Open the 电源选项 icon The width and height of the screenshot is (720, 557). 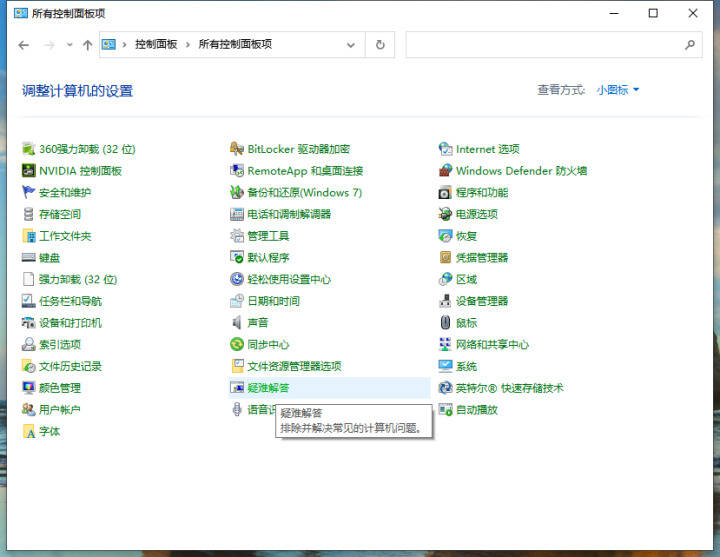(x=445, y=214)
